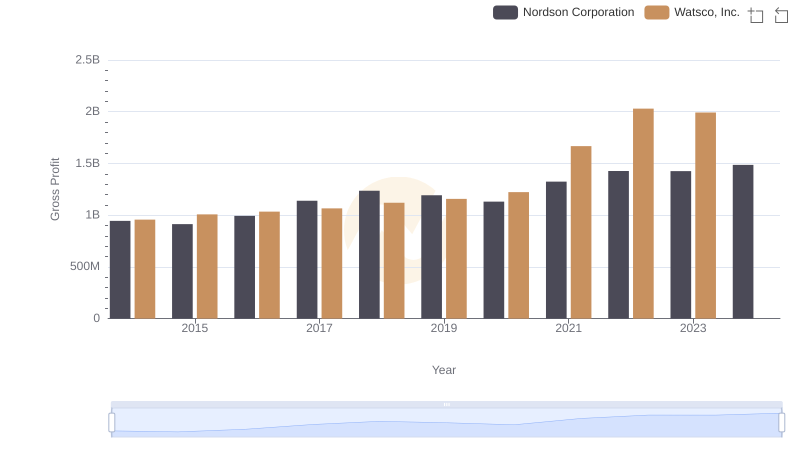Image resolution: width=800 pixels, height=461 pixels.
Task: Grab the right handle of range slider
Action: tap(781, 422)
